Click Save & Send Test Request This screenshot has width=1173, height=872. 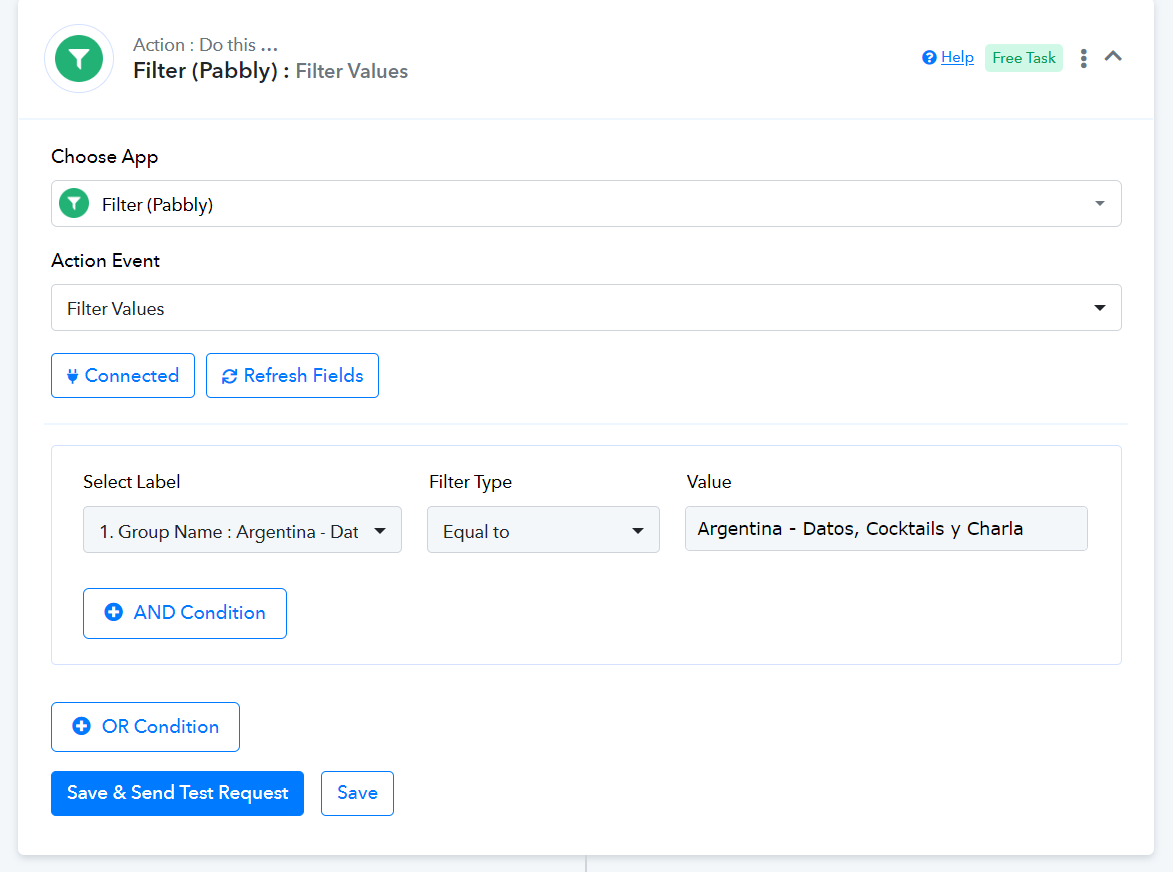[x=177, y=793]
